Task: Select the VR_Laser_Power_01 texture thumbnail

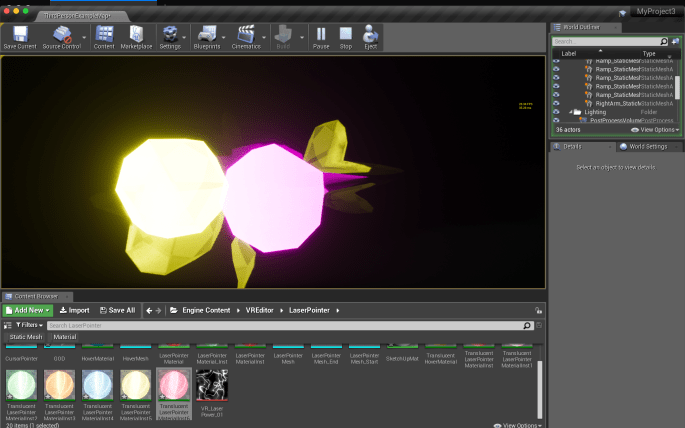Action: tap(211, 386)
